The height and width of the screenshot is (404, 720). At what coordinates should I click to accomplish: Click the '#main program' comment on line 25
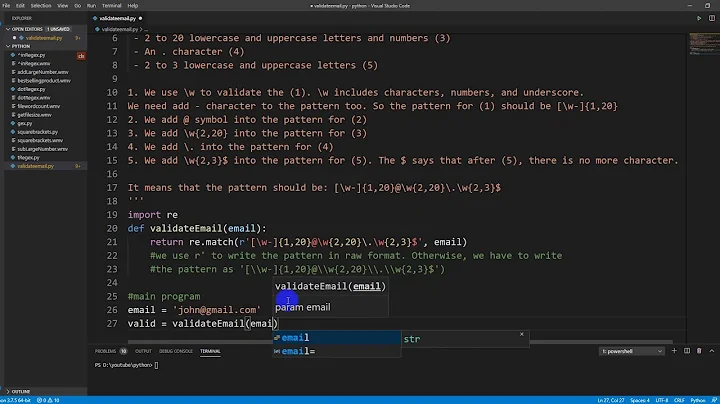tap(164, 297)
